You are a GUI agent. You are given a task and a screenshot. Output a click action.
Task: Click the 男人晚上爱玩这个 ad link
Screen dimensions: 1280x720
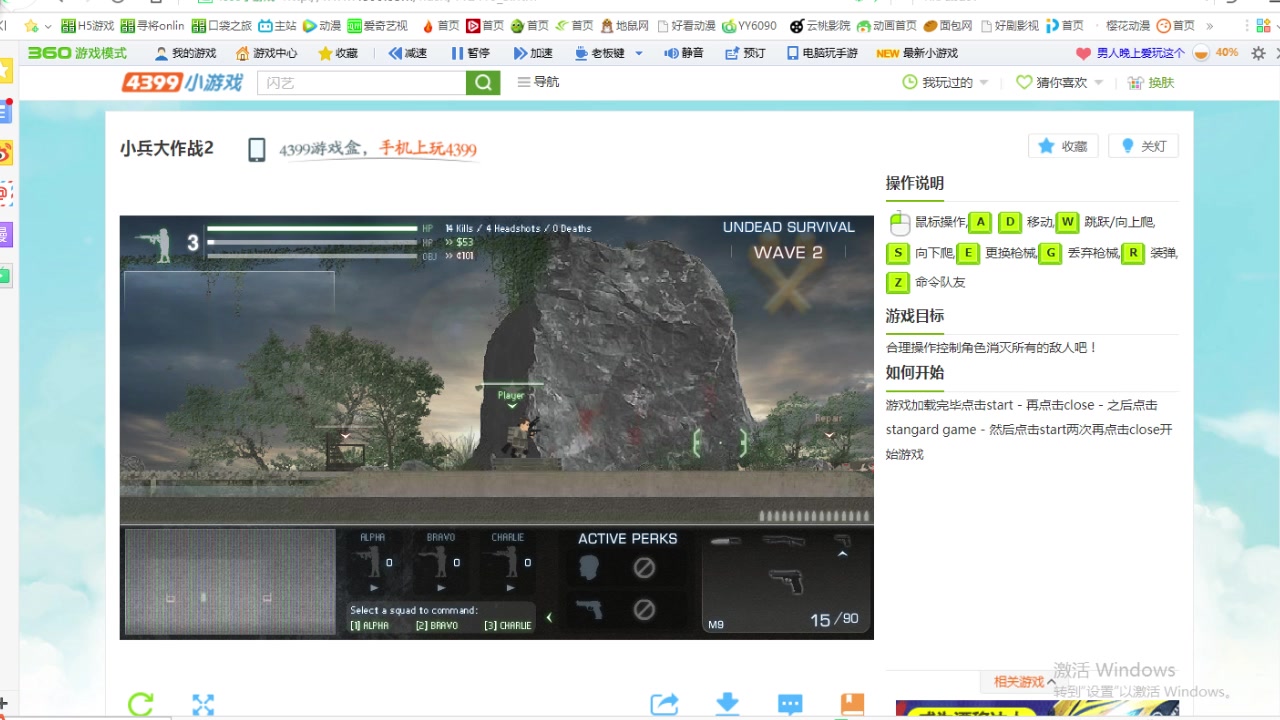point(1130,53)
